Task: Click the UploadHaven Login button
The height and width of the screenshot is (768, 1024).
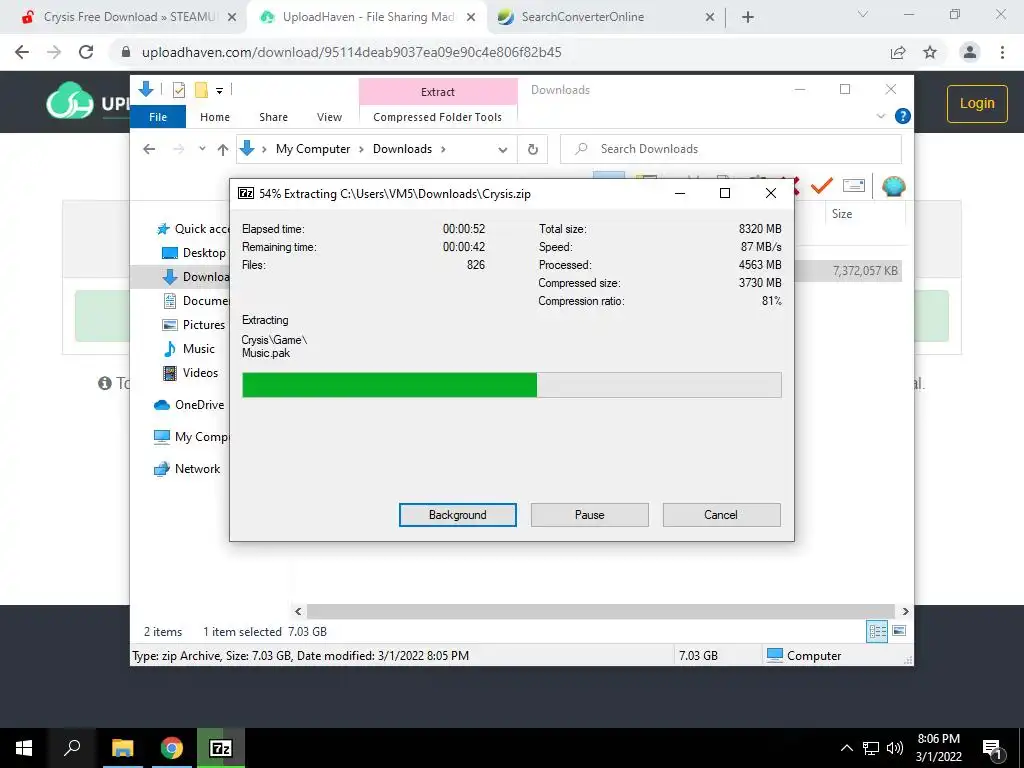Action: point(977,103)
